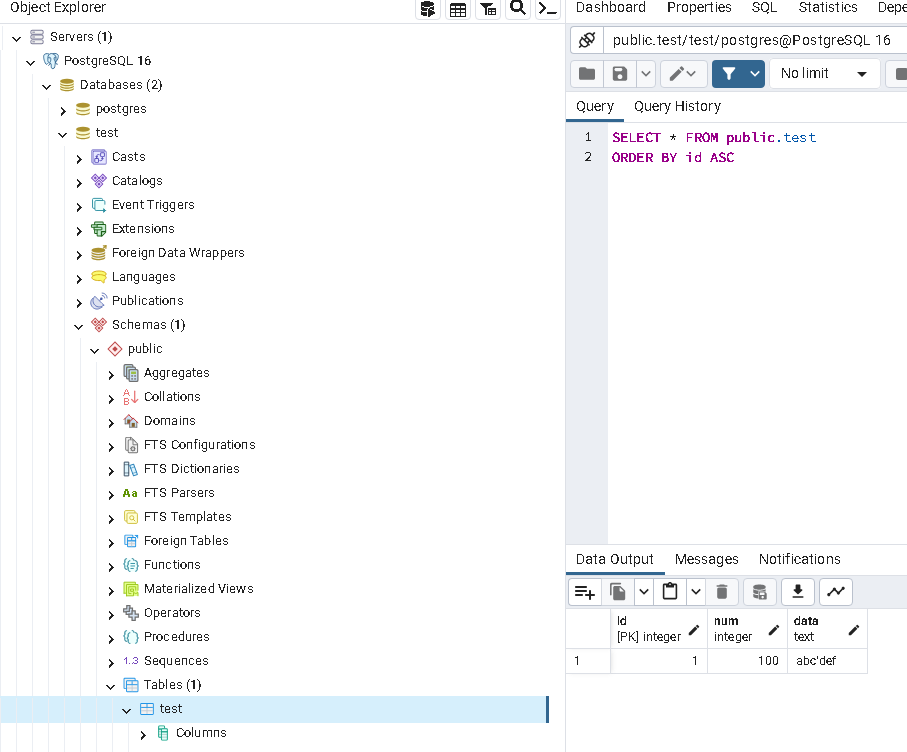The height and width of the screenshot is (752, 907).
Task: Select the Data Output tab
Action: point(614,559)
